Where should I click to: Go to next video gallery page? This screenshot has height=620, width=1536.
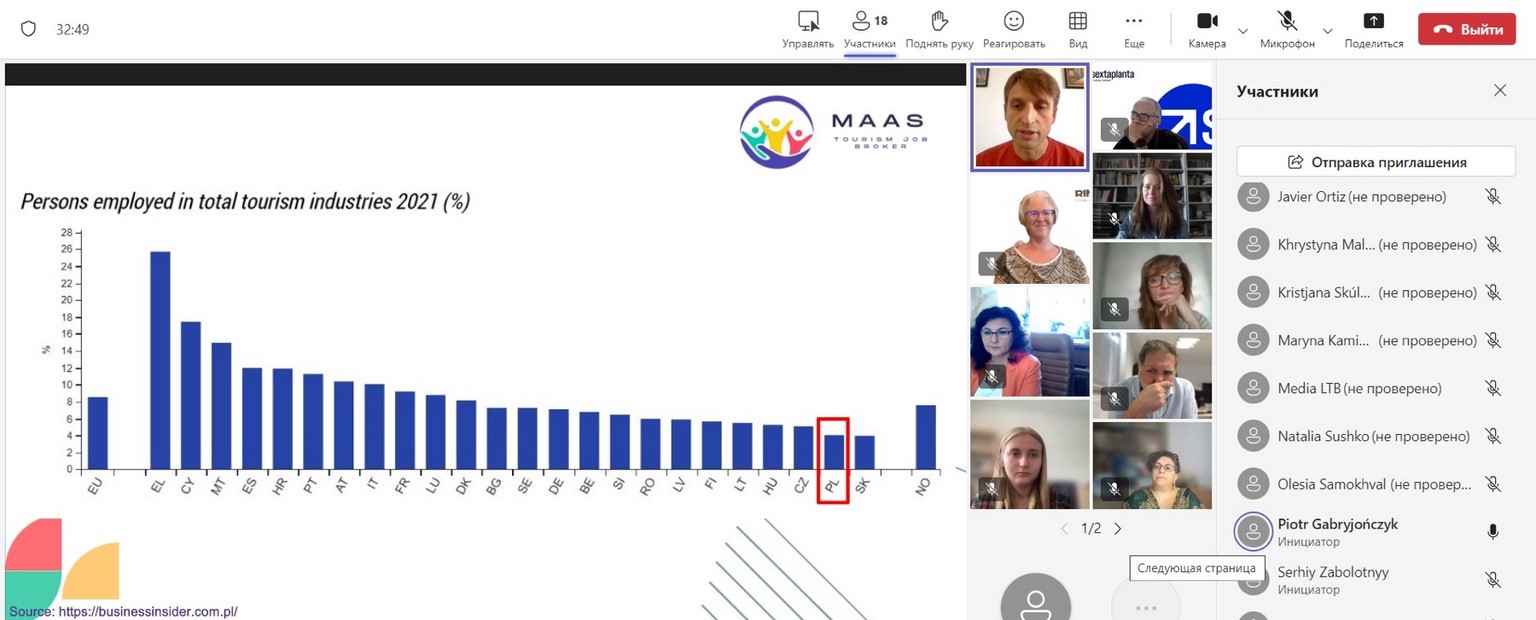point(1118,528)
